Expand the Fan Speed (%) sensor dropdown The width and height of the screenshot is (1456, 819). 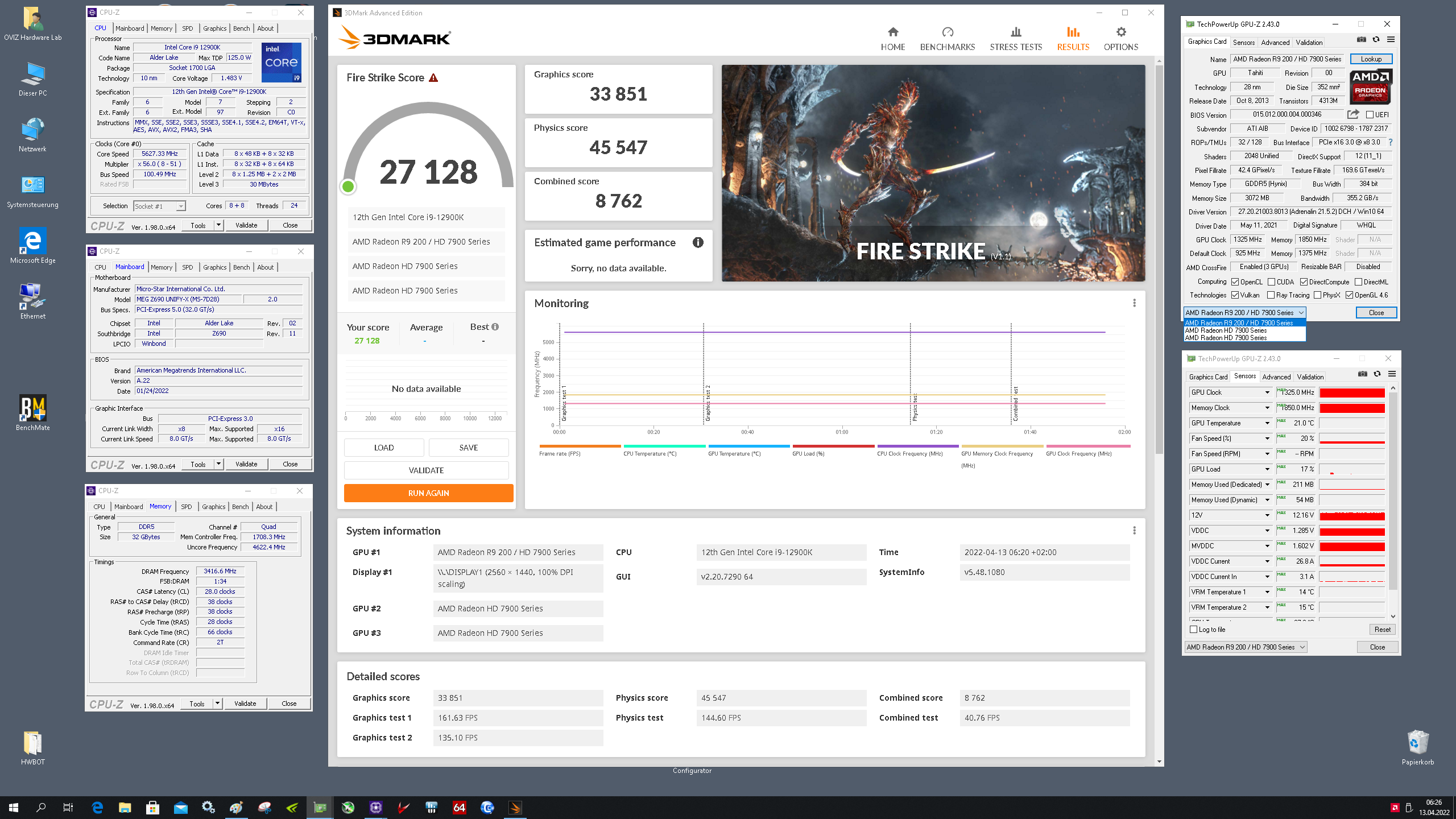point(1267,439)
